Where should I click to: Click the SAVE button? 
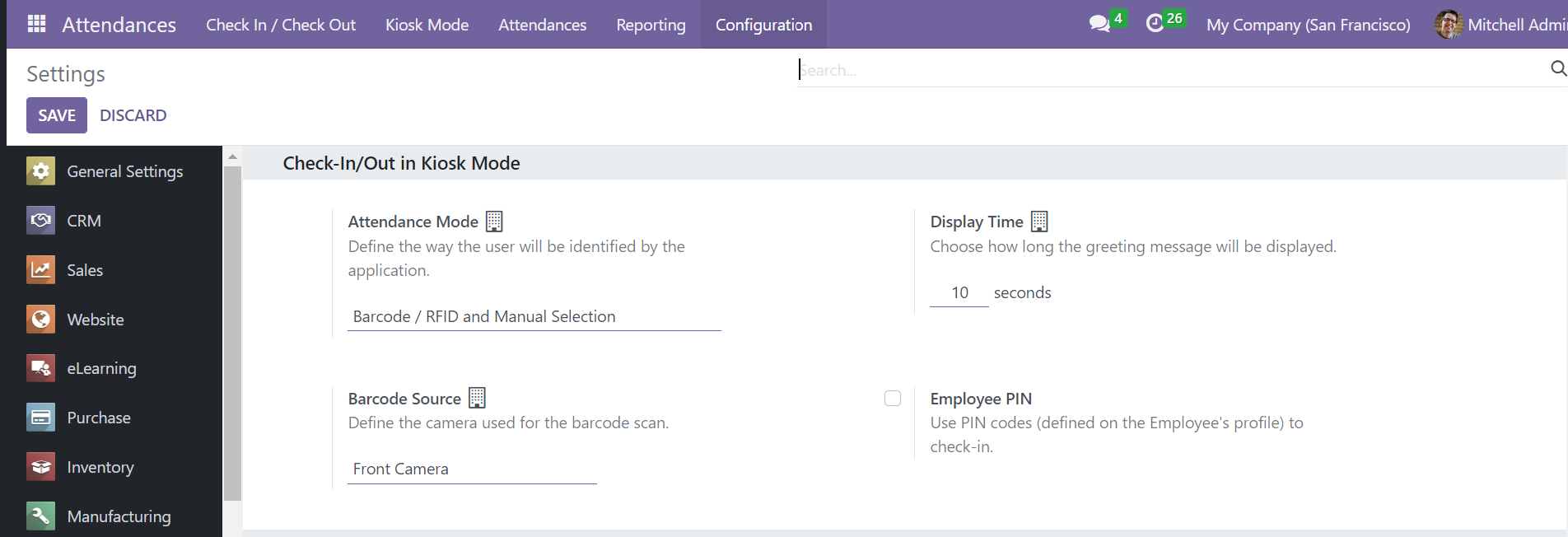coord(57,115)
